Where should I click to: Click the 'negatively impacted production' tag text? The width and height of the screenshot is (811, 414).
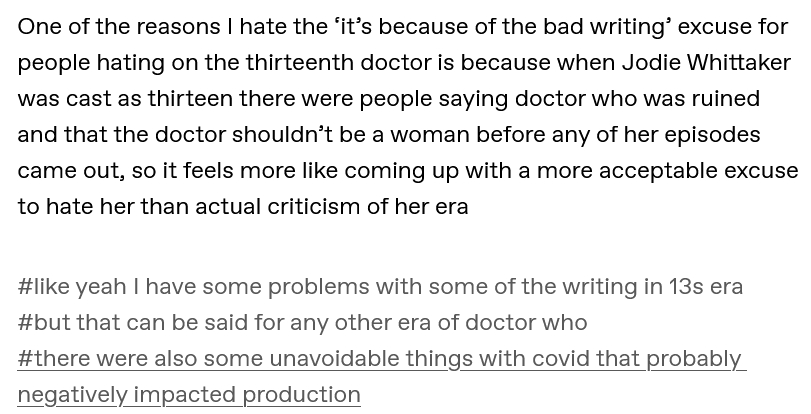pos(189,395)
